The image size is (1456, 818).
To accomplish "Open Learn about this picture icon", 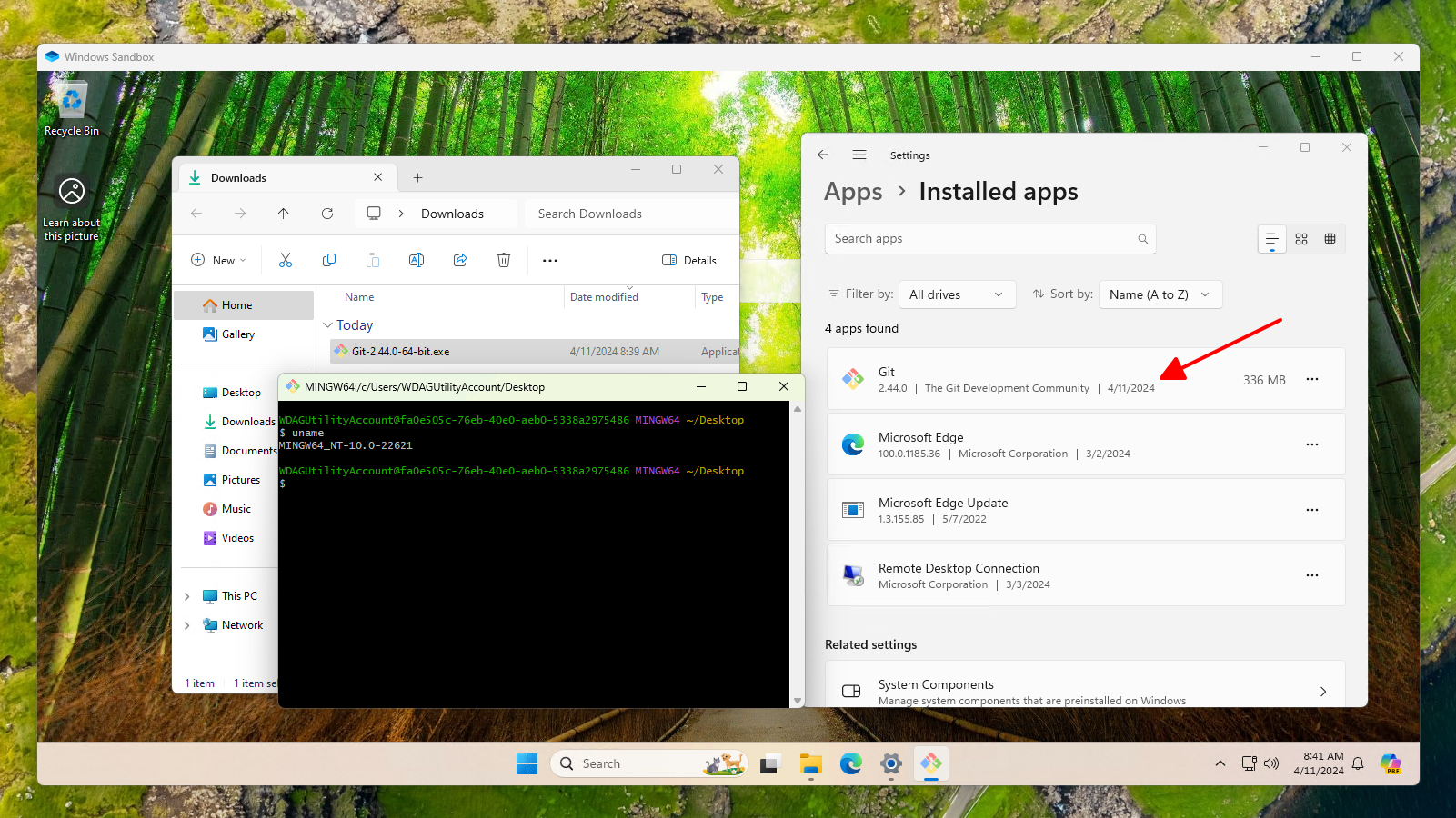I will (72, 209).
